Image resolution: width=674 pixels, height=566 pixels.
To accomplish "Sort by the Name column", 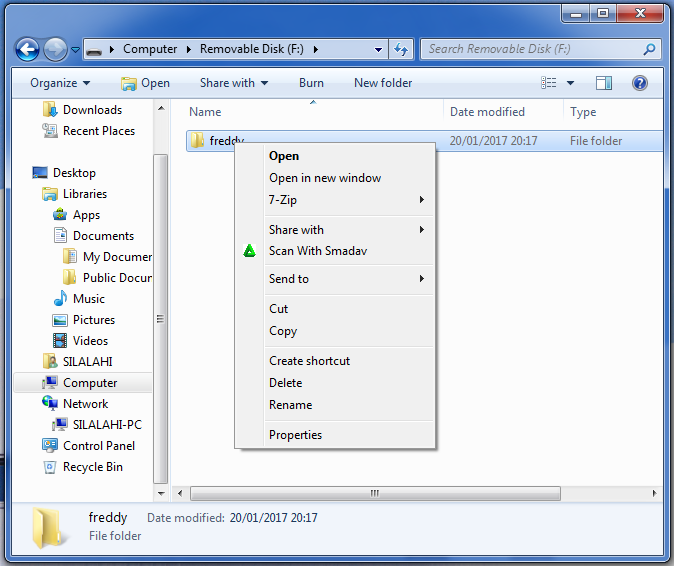I will (x=205, y=112).
